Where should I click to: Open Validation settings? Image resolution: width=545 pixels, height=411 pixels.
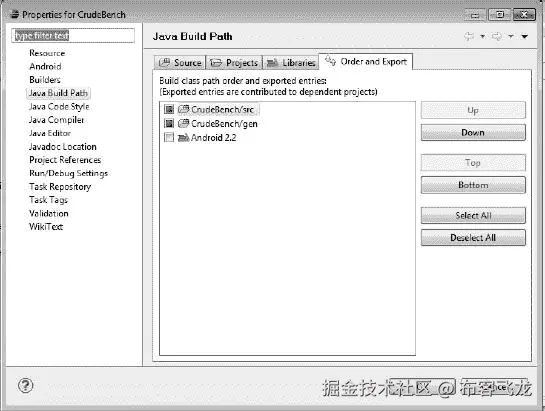tap(49, 213)
